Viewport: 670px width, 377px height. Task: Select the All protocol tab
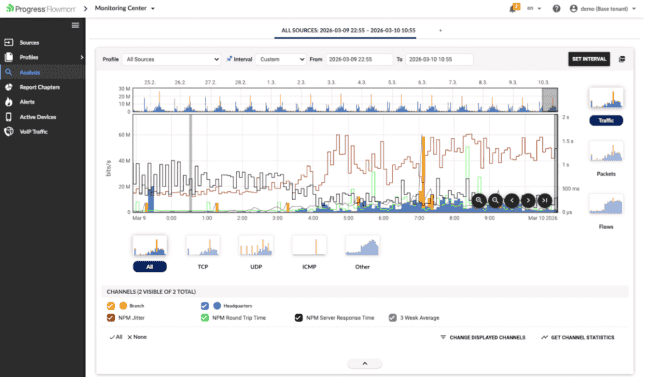click(x=150, y=267)
